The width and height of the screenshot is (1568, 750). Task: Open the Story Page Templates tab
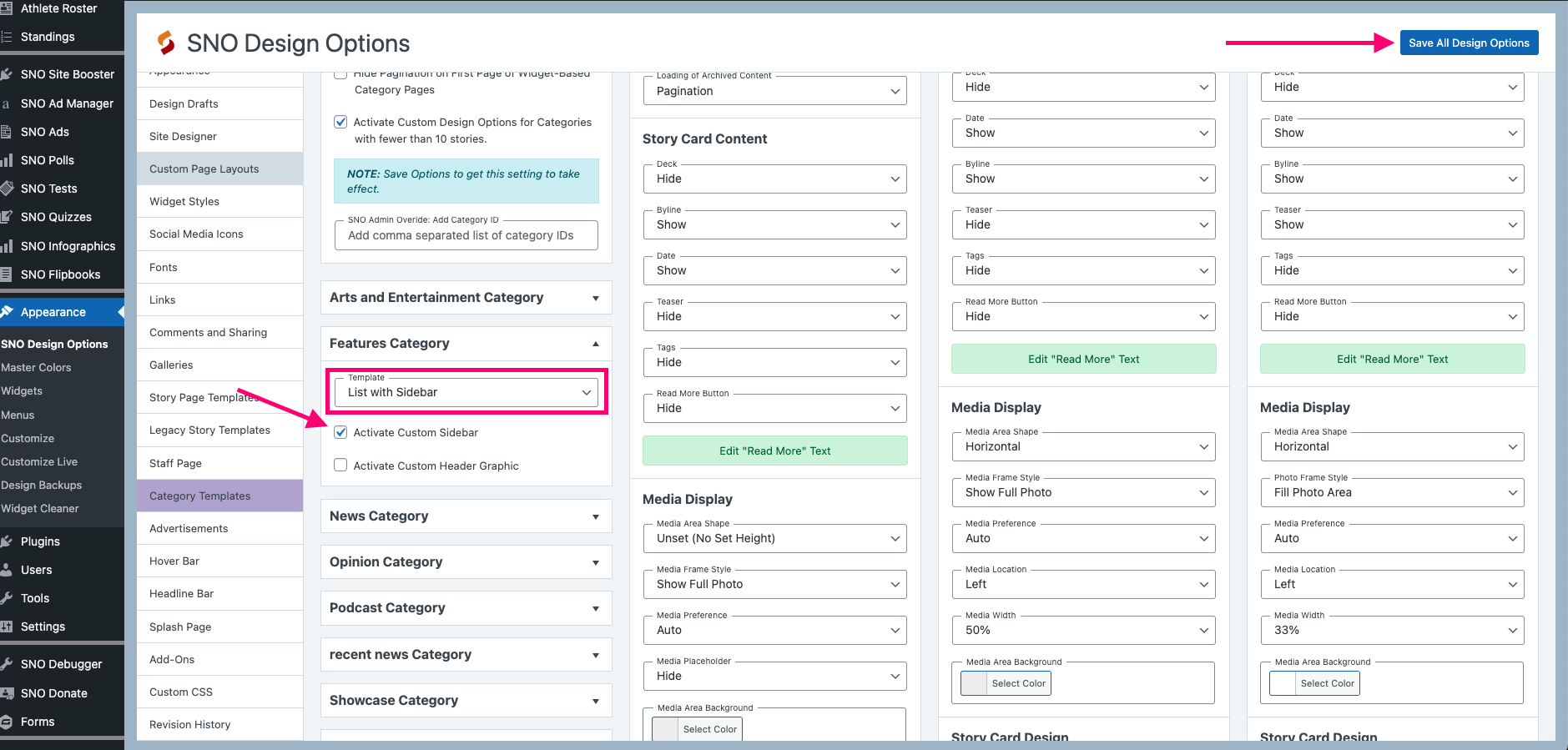(220, 397)
